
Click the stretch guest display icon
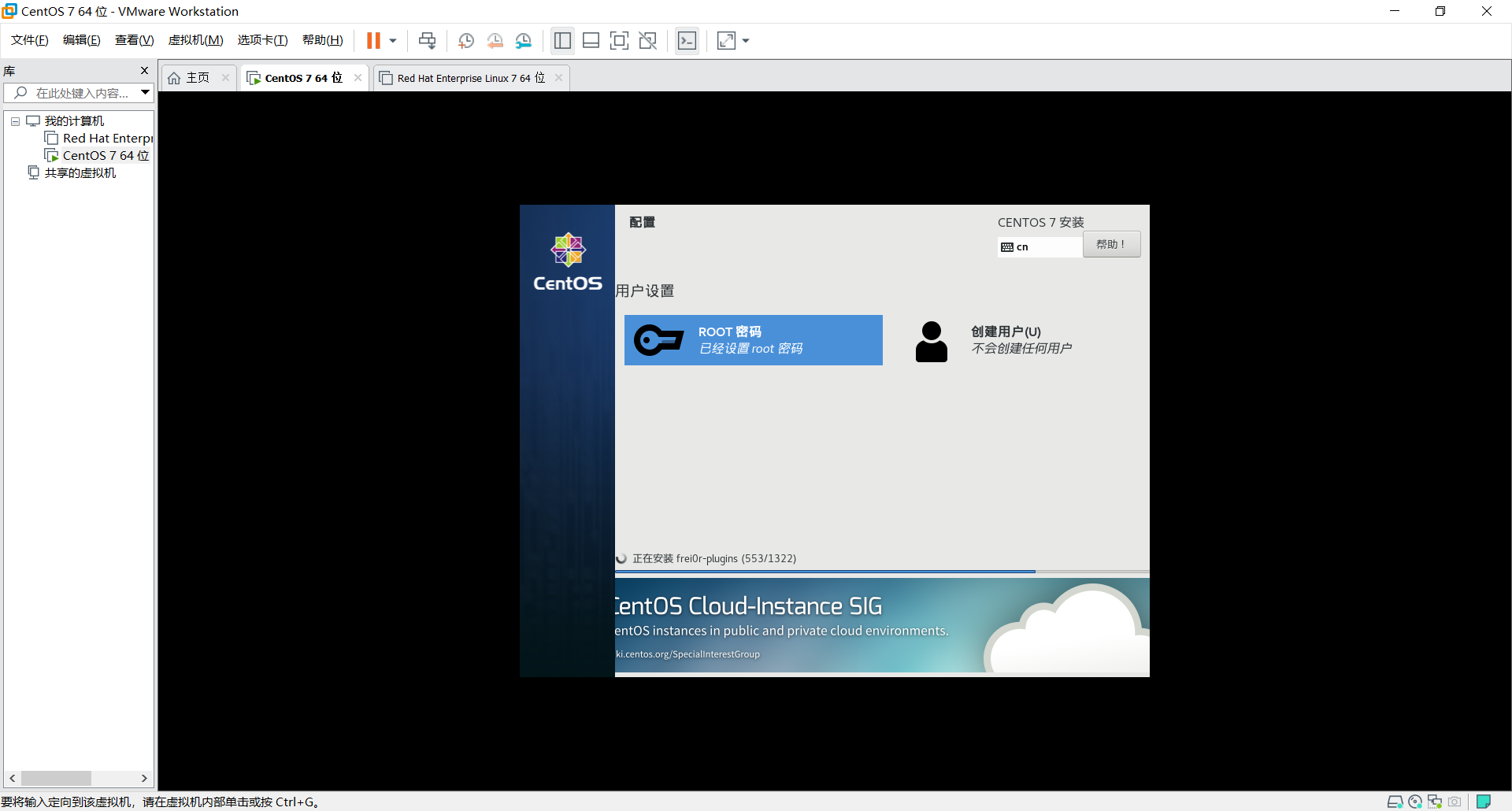(x=726, y=40)
